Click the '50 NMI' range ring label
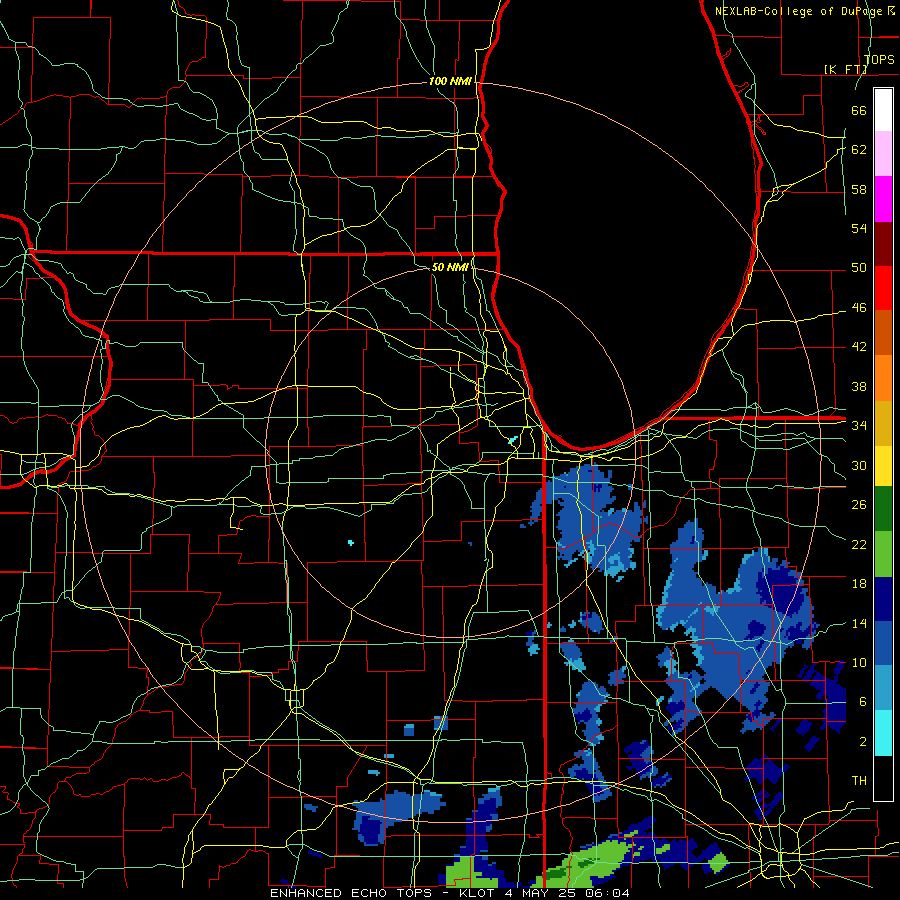 [x=449, y=267]
